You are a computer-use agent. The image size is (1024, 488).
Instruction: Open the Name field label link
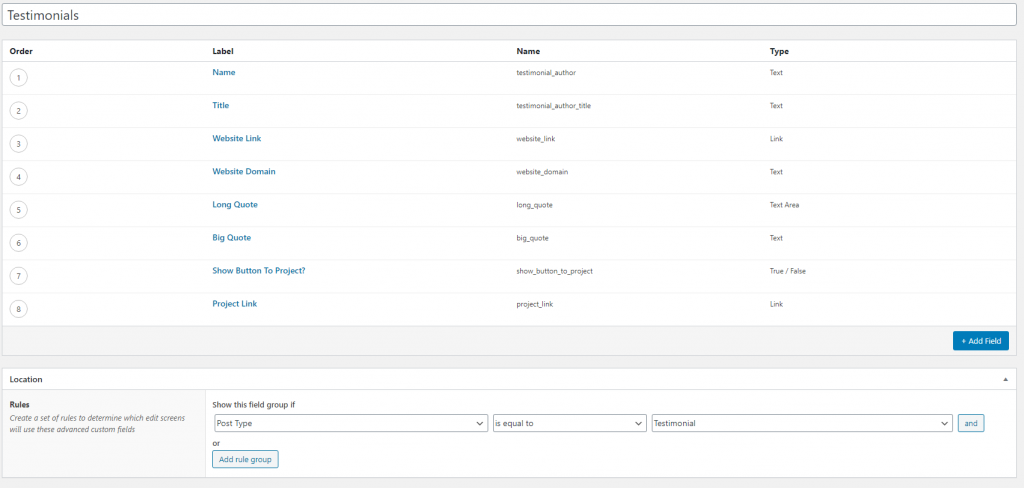pyautogui.click(x=223, y=73)
